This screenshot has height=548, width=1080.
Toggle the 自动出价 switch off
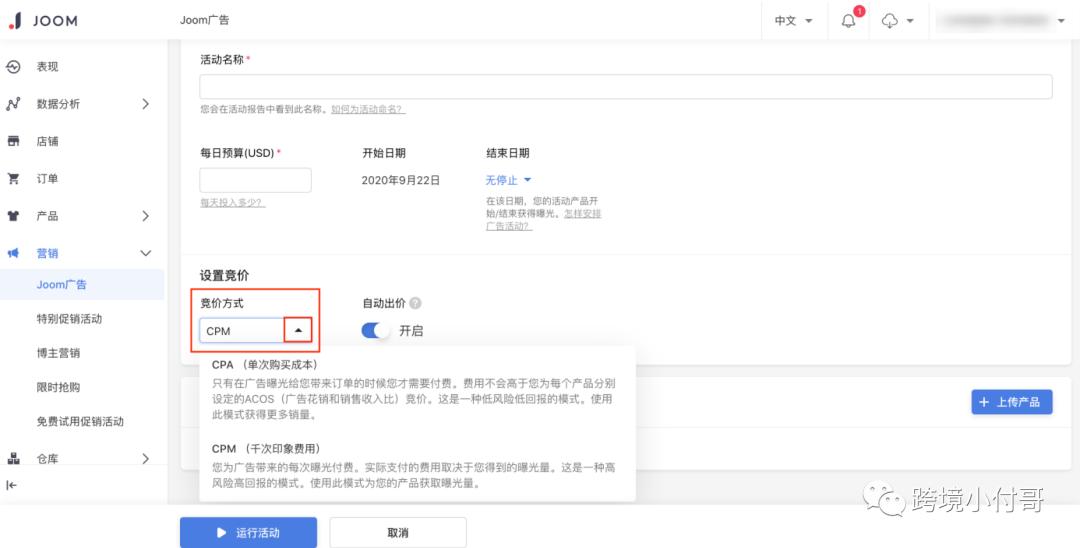click(x=375, y=330)
